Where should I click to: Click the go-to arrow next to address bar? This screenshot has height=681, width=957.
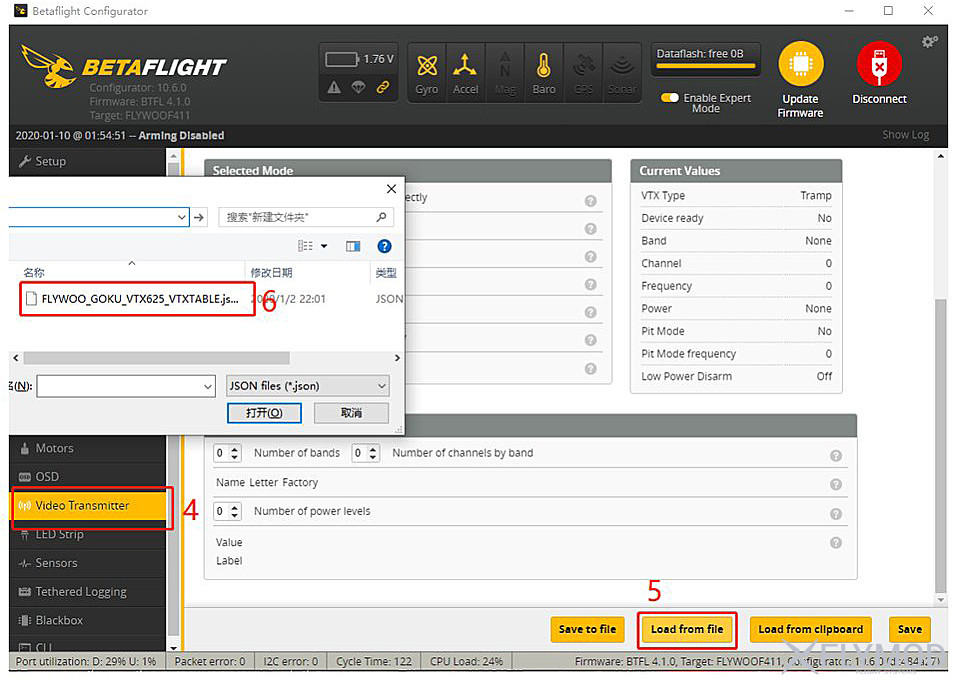[199, 217]
